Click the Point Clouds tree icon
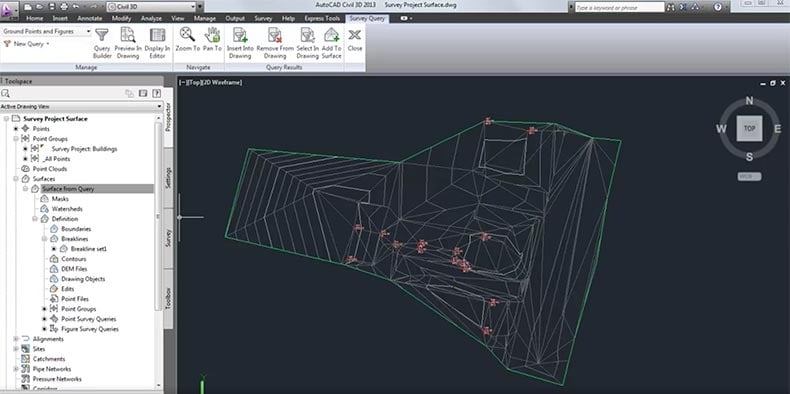This screenshot has width=790, height=394. 26,169
